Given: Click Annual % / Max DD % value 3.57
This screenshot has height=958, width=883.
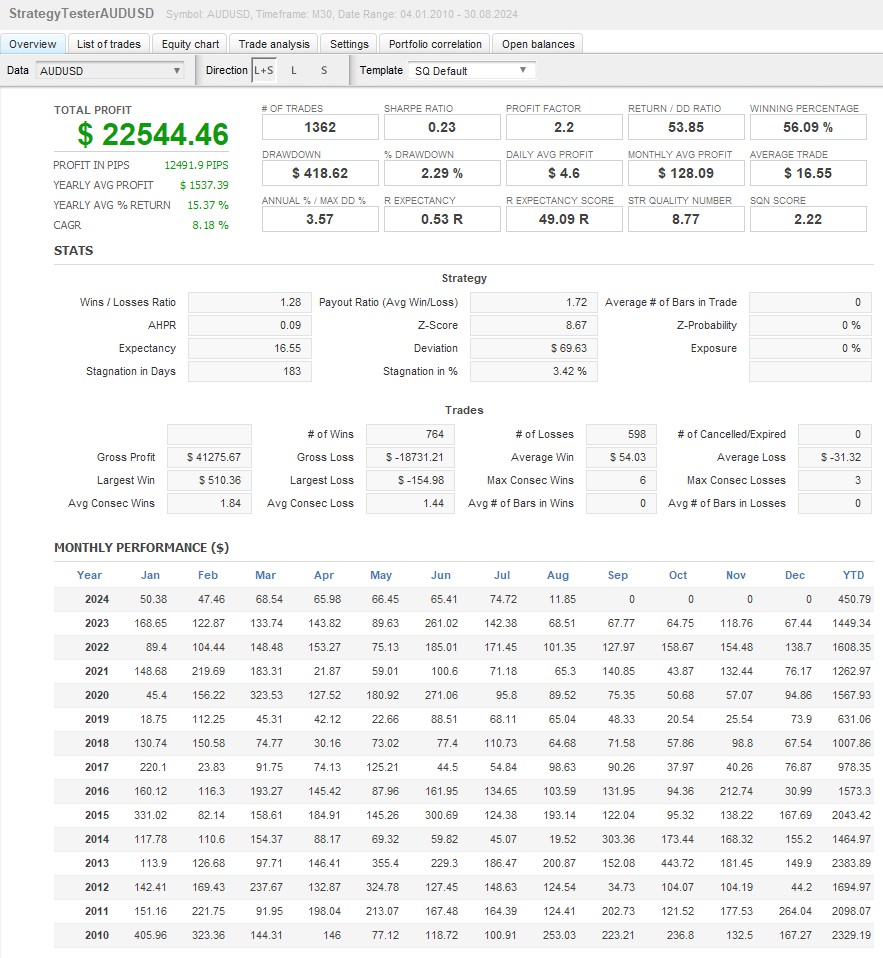Looking at the screenshot, I should click(320, 219).
